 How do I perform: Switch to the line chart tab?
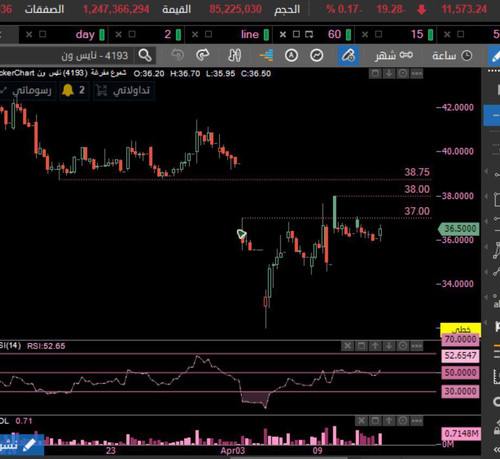[x=250, y=34]
